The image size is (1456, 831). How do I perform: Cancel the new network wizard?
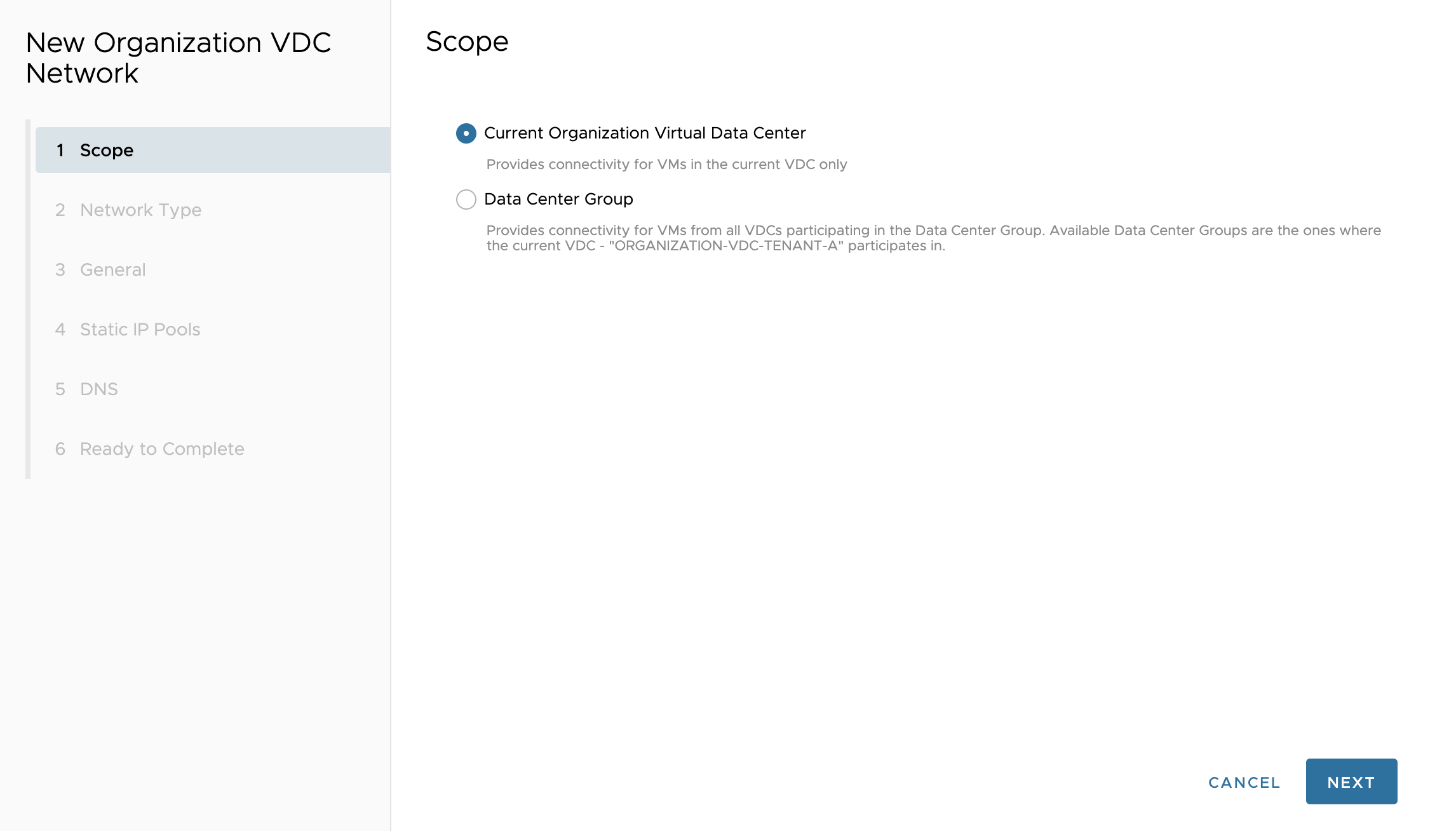click(x=1244, y=782)
